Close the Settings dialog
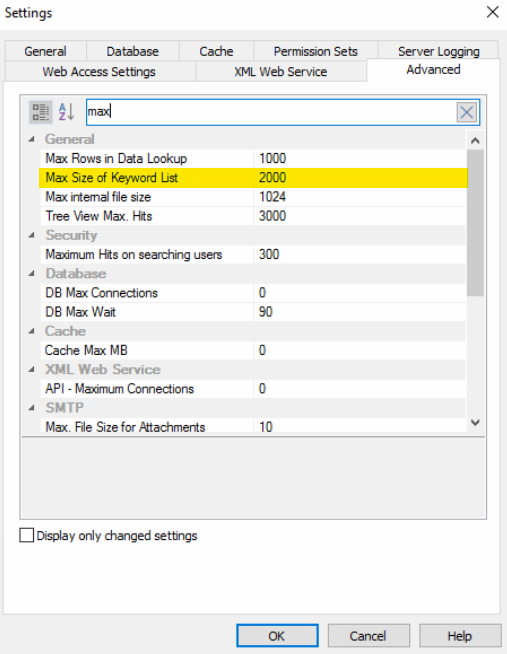507x654 pixels. (492, 12)
